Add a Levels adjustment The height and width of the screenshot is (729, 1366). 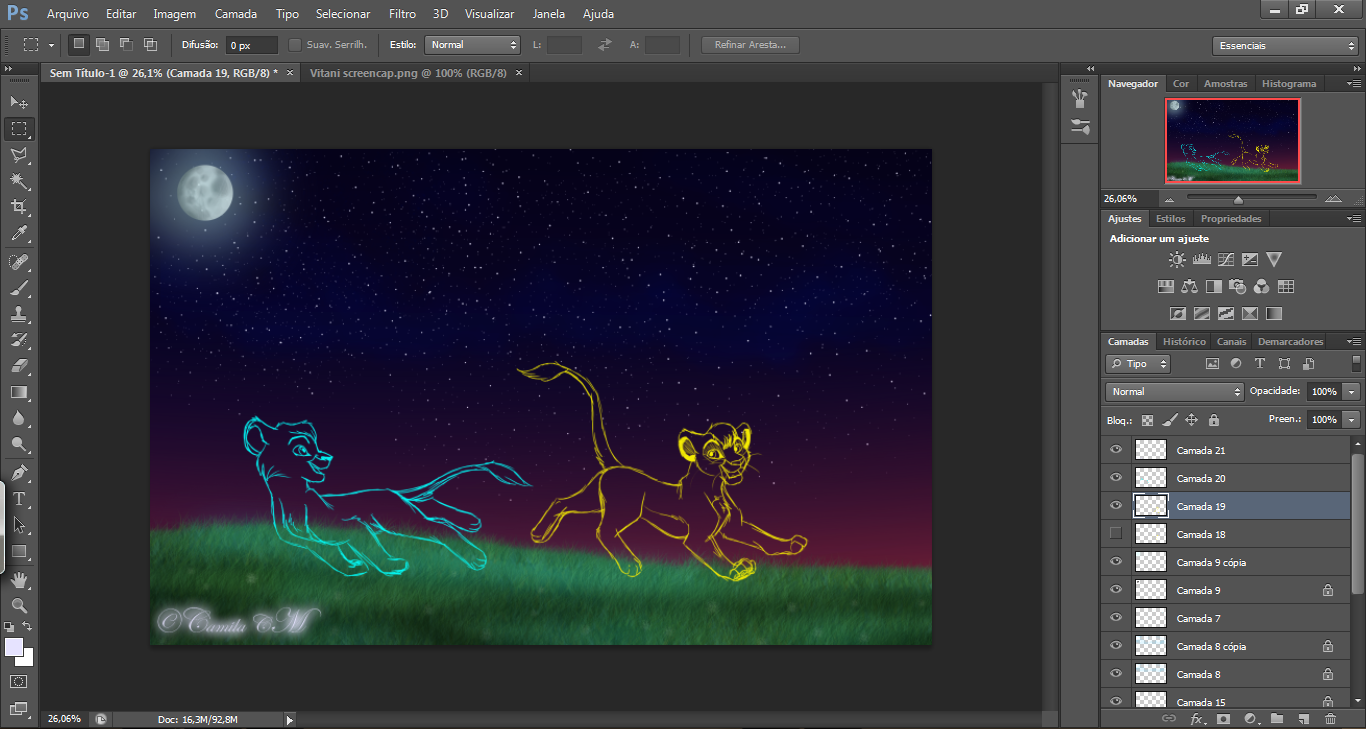tap(1201, 260)
